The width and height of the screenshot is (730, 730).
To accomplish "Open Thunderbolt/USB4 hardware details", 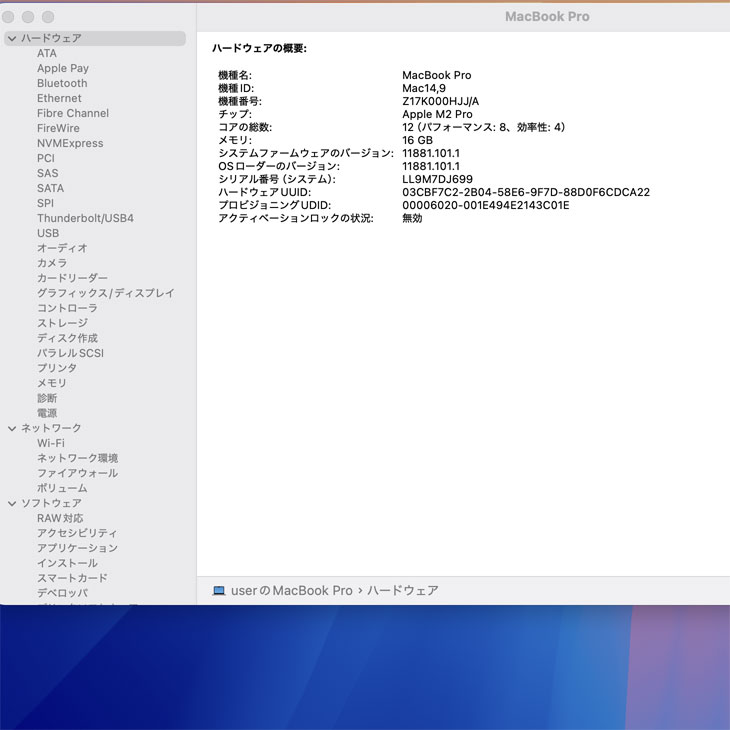I will [x=85, y=218].
